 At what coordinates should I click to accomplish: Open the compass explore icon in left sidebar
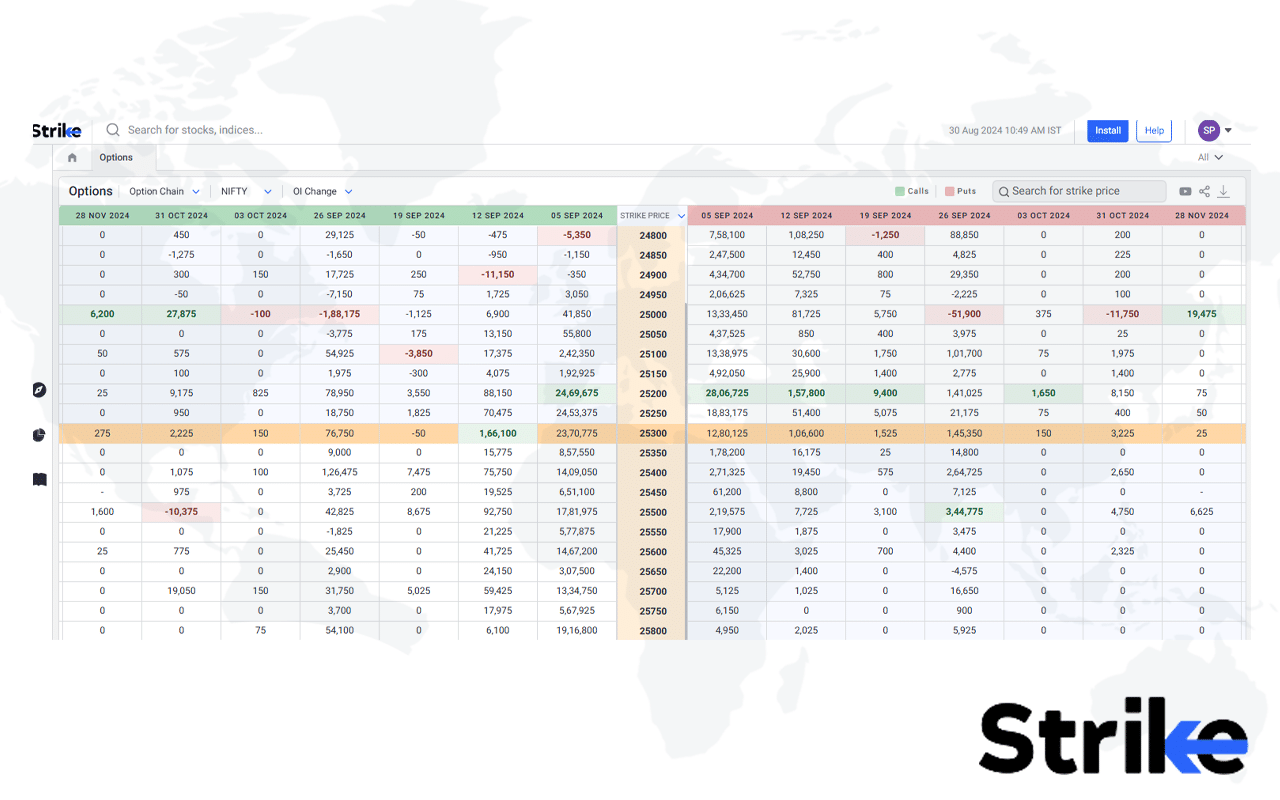click(39, 390)
